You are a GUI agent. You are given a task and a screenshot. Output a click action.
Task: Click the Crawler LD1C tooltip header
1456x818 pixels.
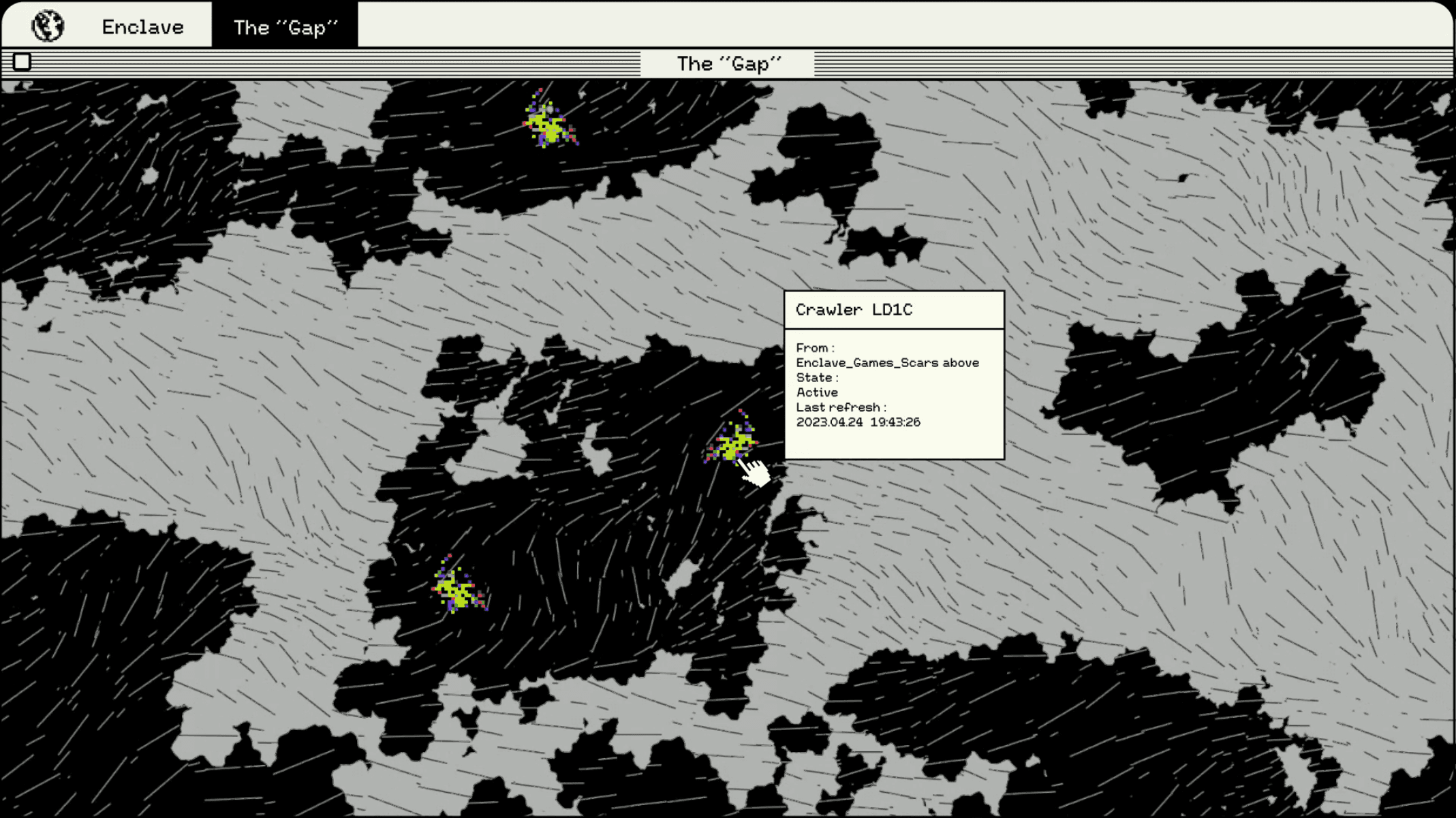coord(853,310)
